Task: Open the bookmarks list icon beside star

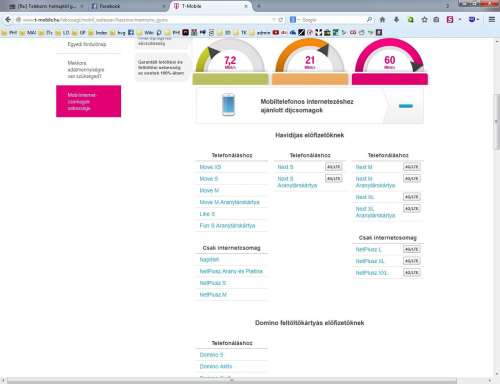Action: tap(436, 20)
